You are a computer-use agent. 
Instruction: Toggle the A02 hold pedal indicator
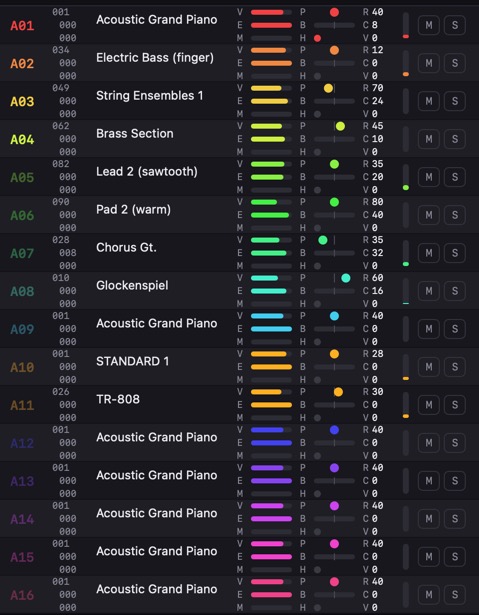317,76
